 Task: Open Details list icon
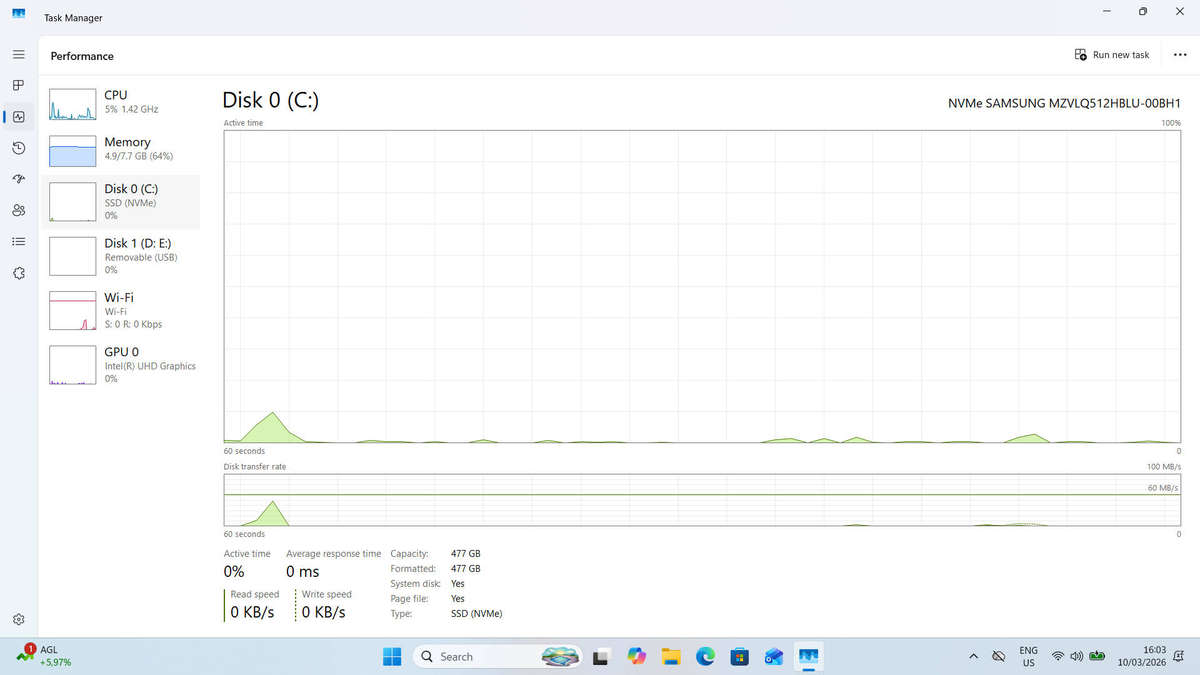point(18,241)
